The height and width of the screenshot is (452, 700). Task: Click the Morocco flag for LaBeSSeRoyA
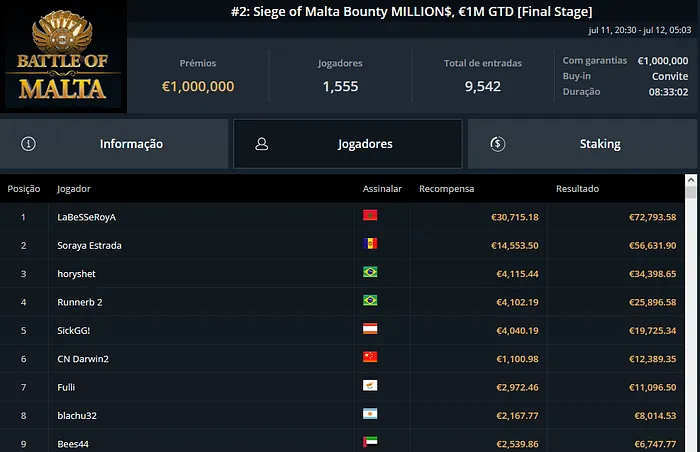point(370,215)
